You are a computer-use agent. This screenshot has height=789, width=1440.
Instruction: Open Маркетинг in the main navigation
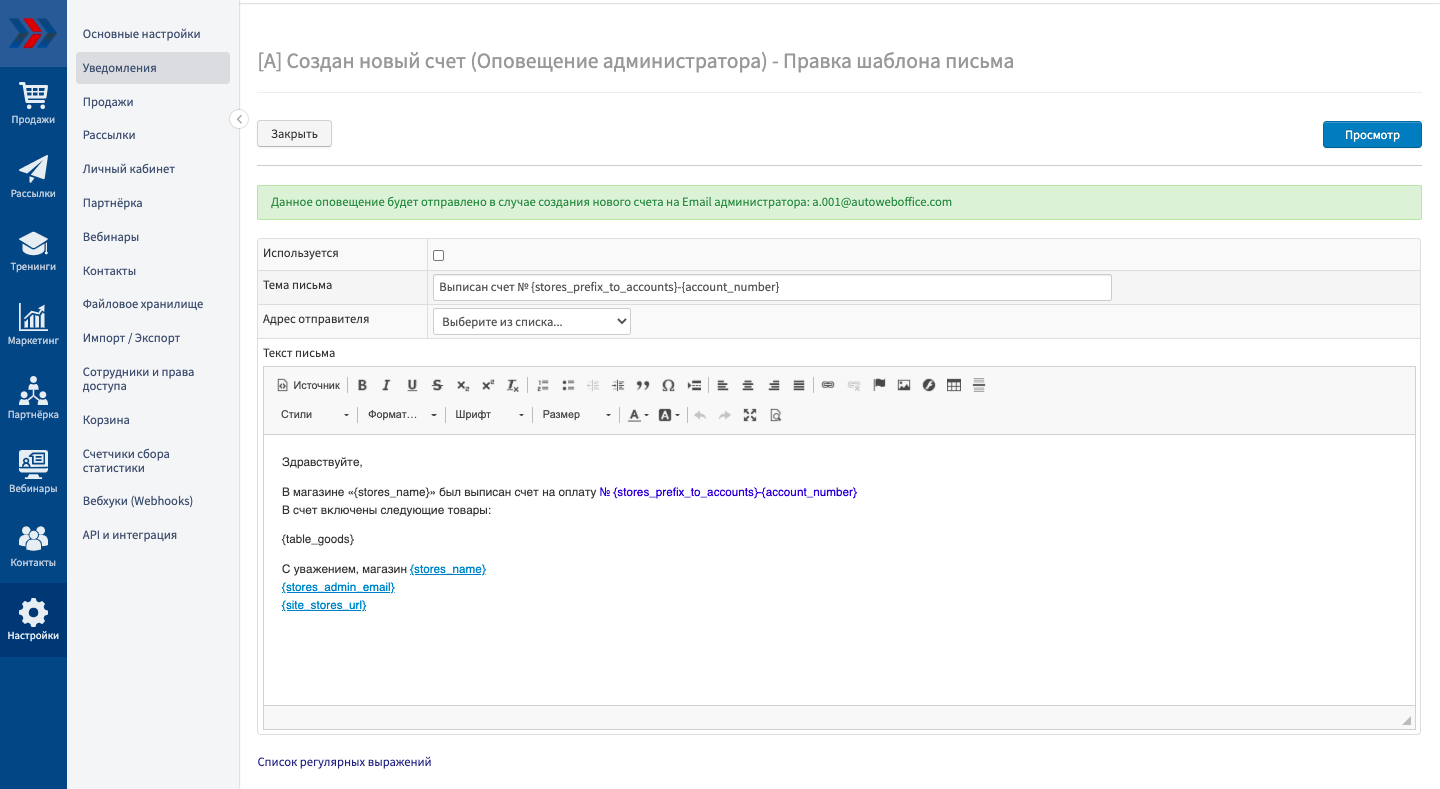coord(33,325)
